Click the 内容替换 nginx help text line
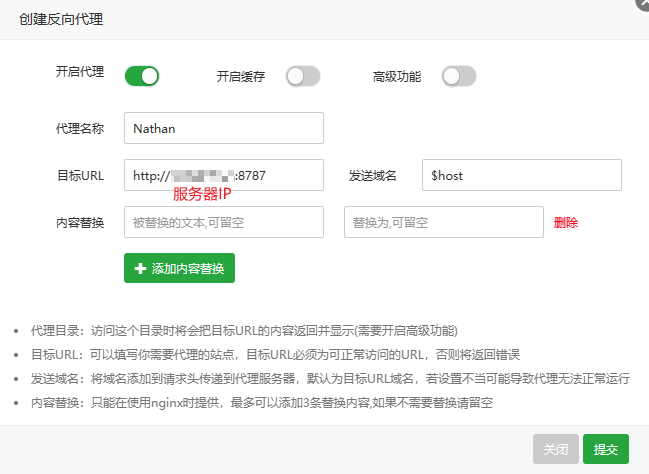 point(262,402)
